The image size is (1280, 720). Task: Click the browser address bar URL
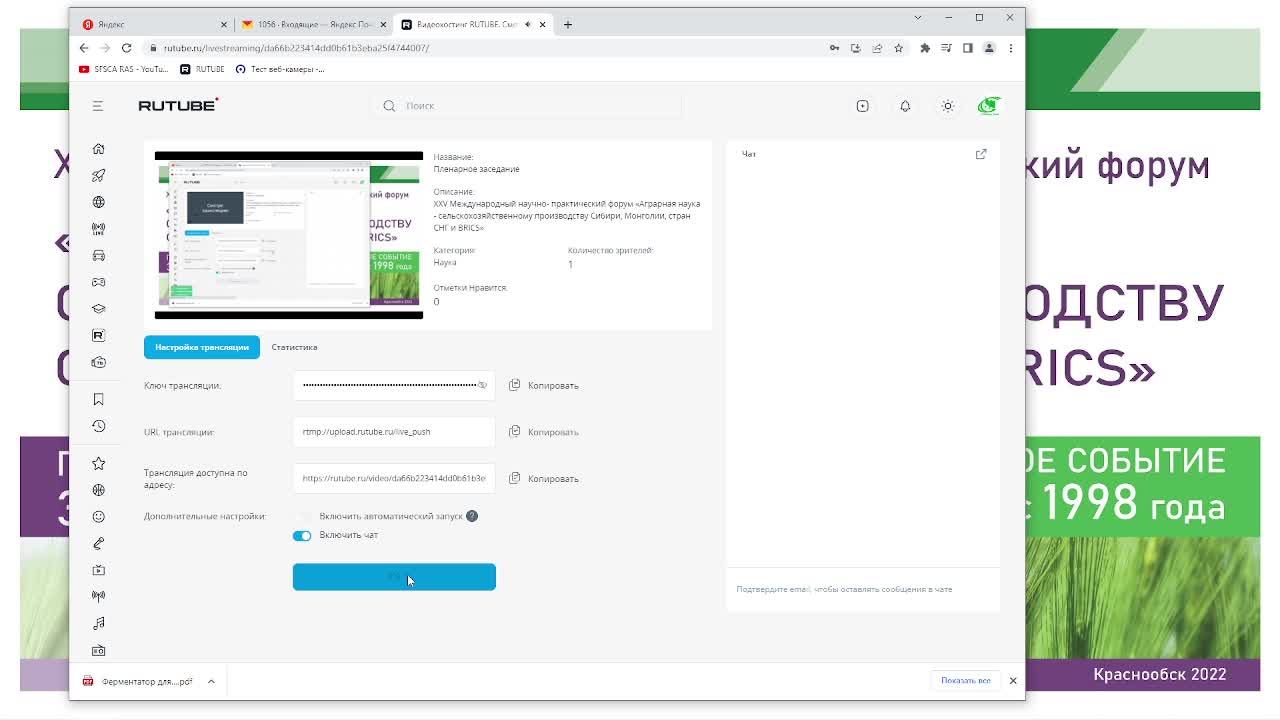(x=296, y=48)
